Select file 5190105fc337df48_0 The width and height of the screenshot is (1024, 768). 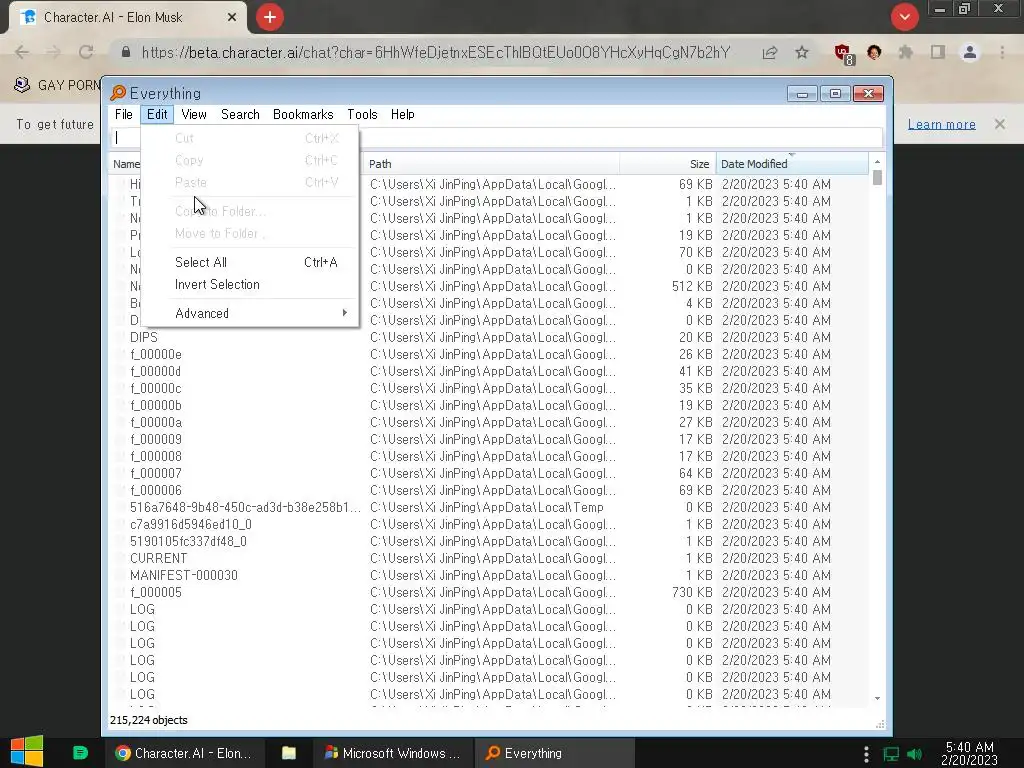188,541
